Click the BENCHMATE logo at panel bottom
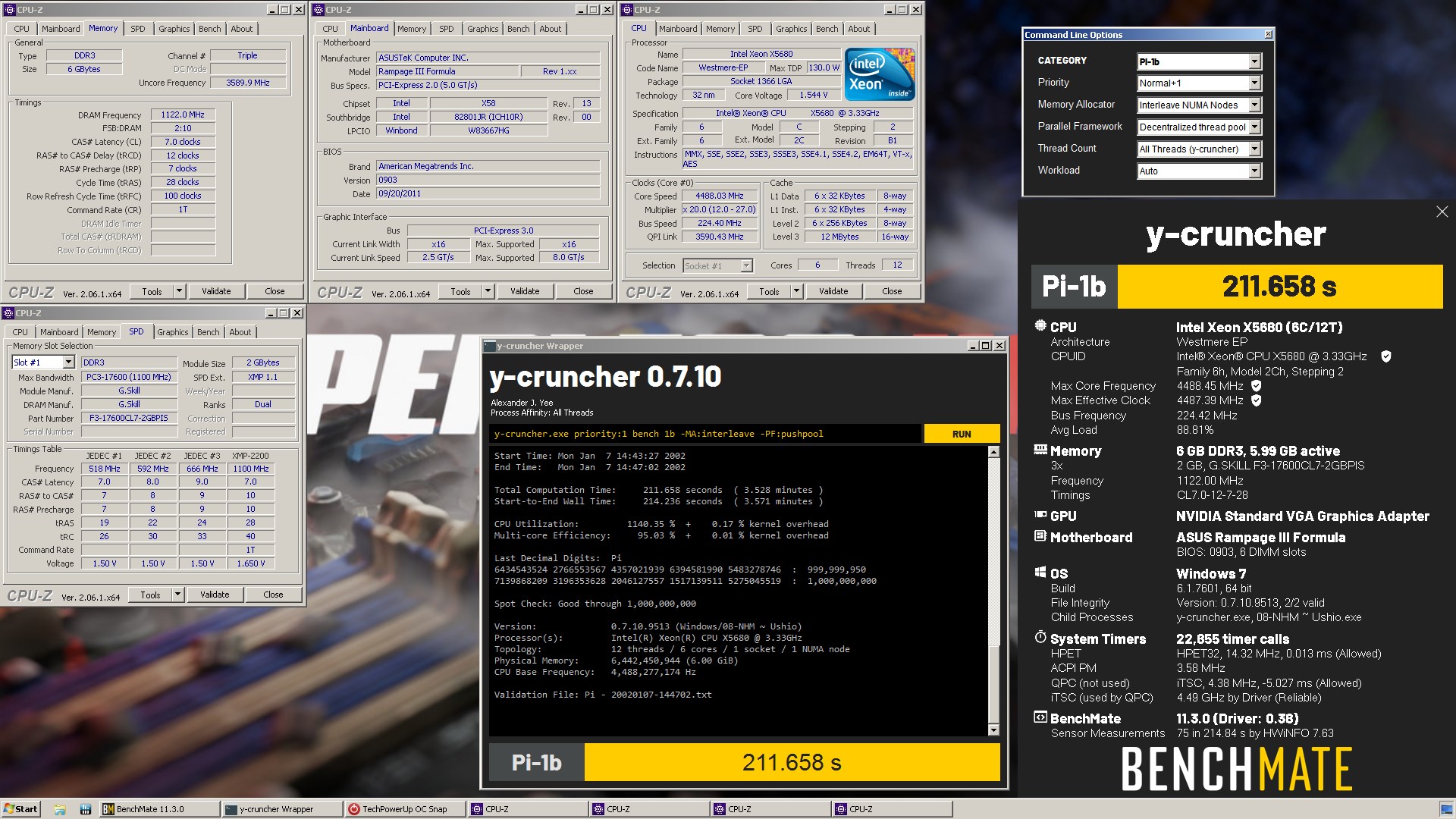Image resolution: width=1456 pixels, height=819 pixels. pyautogui.click(x=1237, y=769)
